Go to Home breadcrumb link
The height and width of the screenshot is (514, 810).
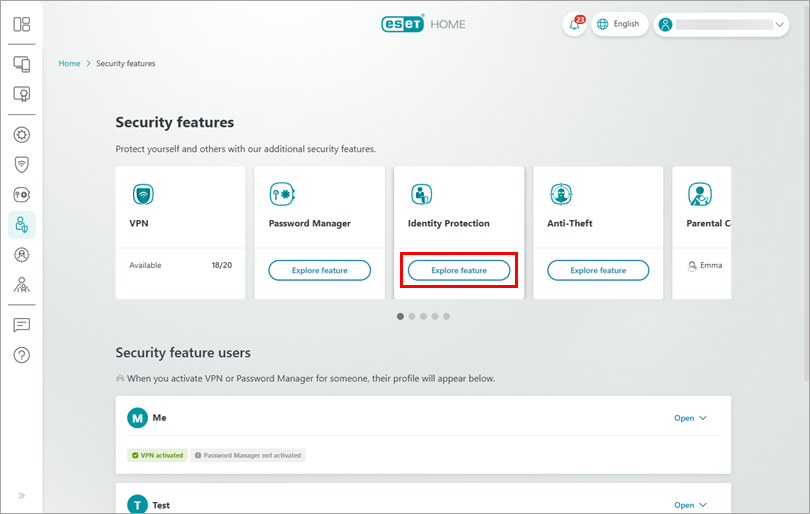point(69,64)
